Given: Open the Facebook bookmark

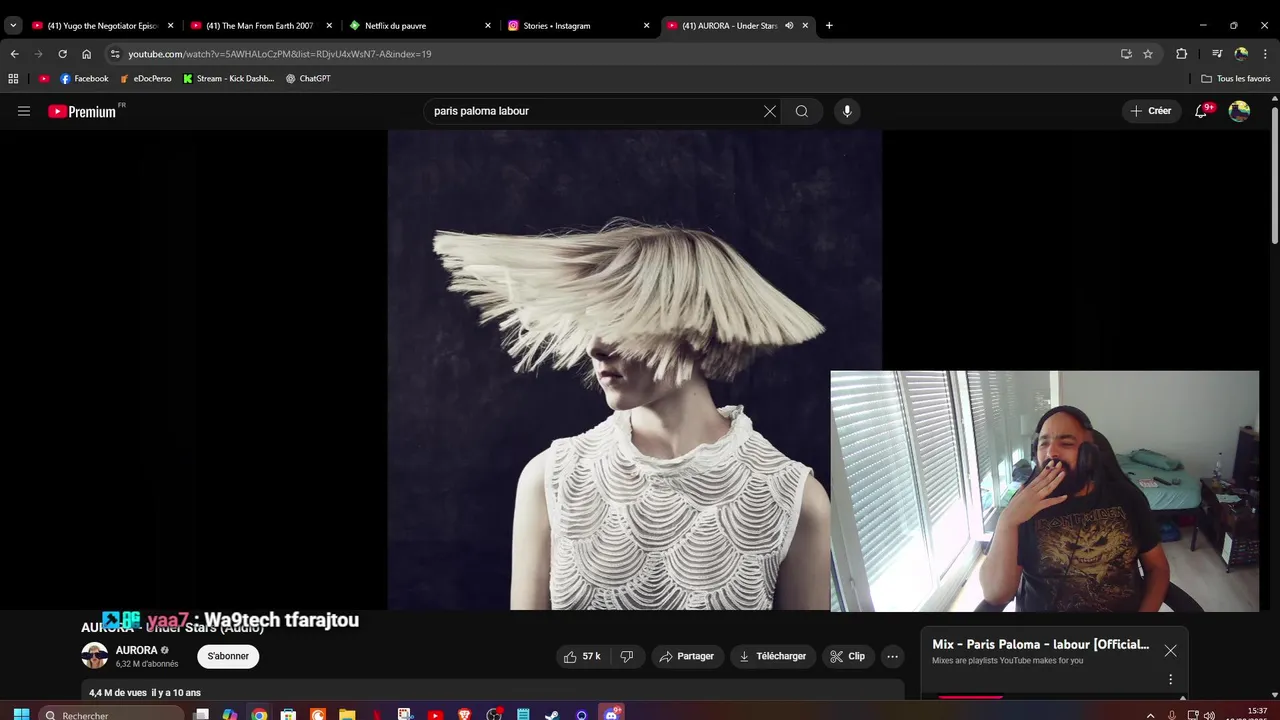Looking at the screenshot, I should 84,78.
